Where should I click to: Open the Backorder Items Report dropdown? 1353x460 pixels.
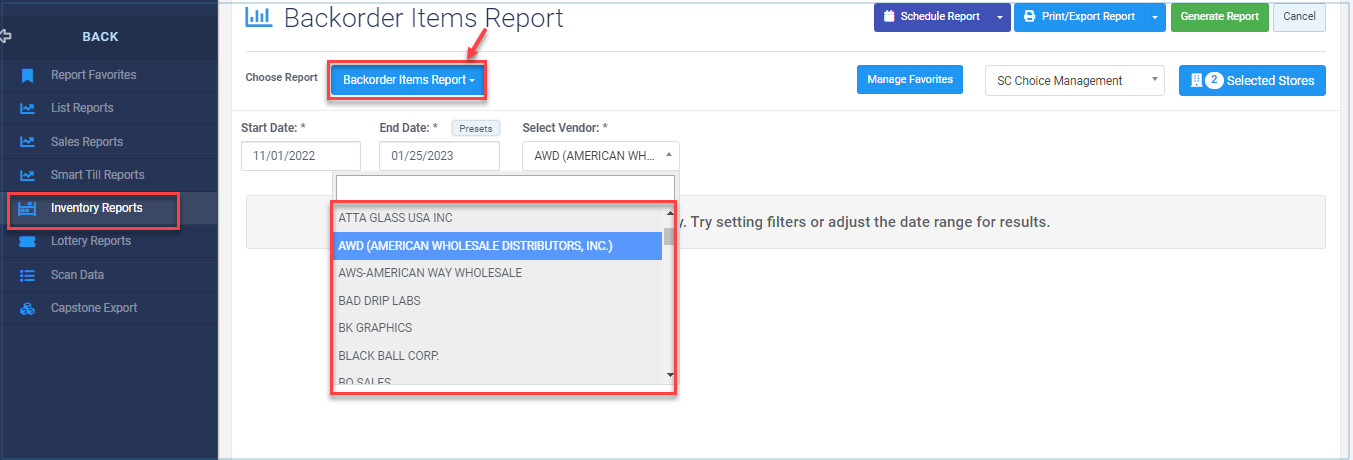408,80
